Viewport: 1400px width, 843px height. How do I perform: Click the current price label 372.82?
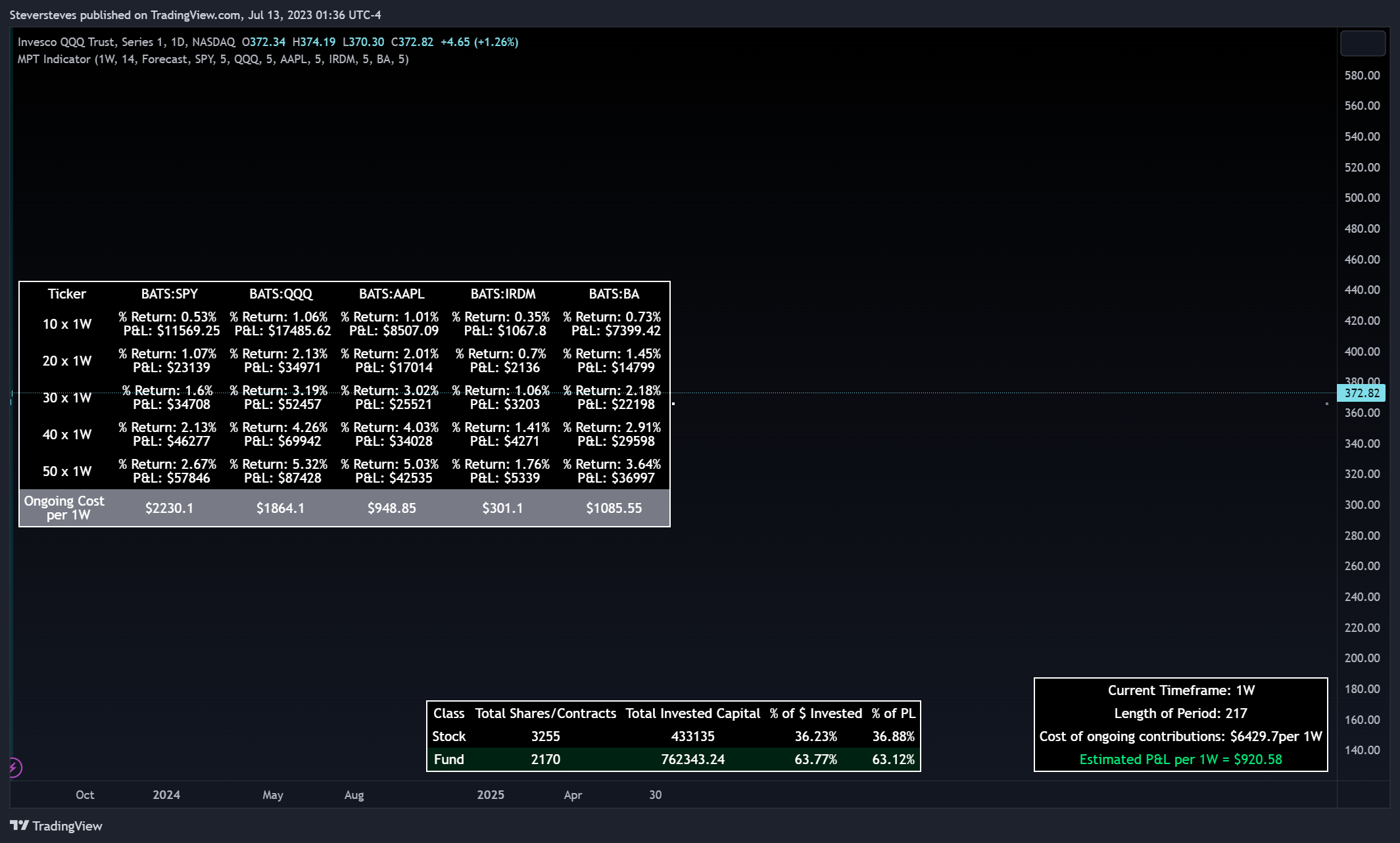tap(1362, 393)
